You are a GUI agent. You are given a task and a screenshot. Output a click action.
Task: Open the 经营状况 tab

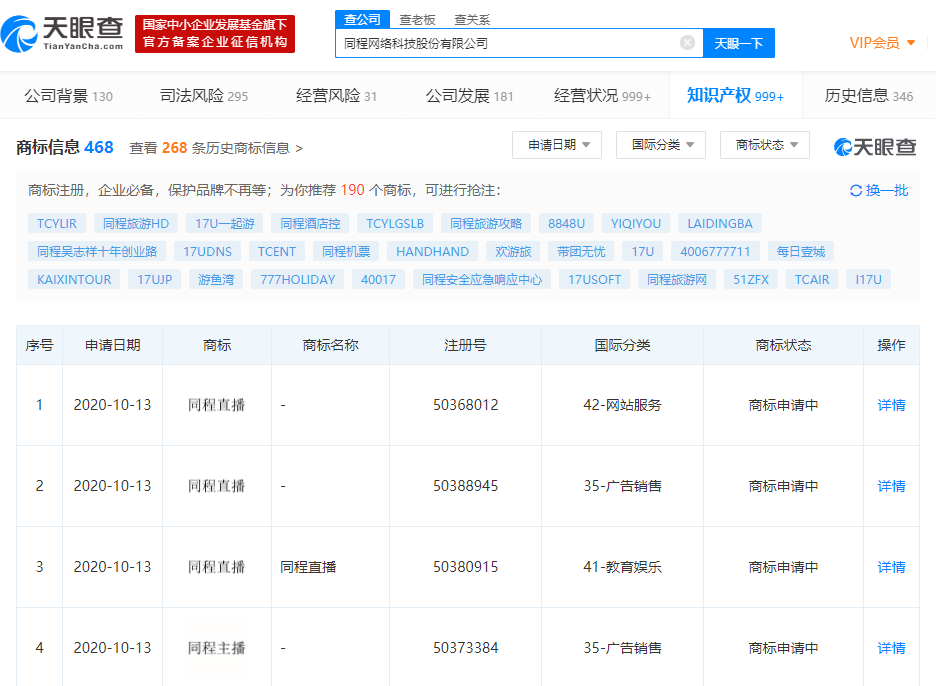tap(602, 96)
